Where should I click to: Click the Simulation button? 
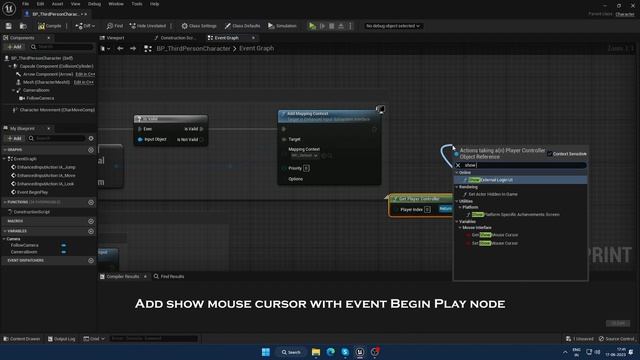(x=282, y=26)
